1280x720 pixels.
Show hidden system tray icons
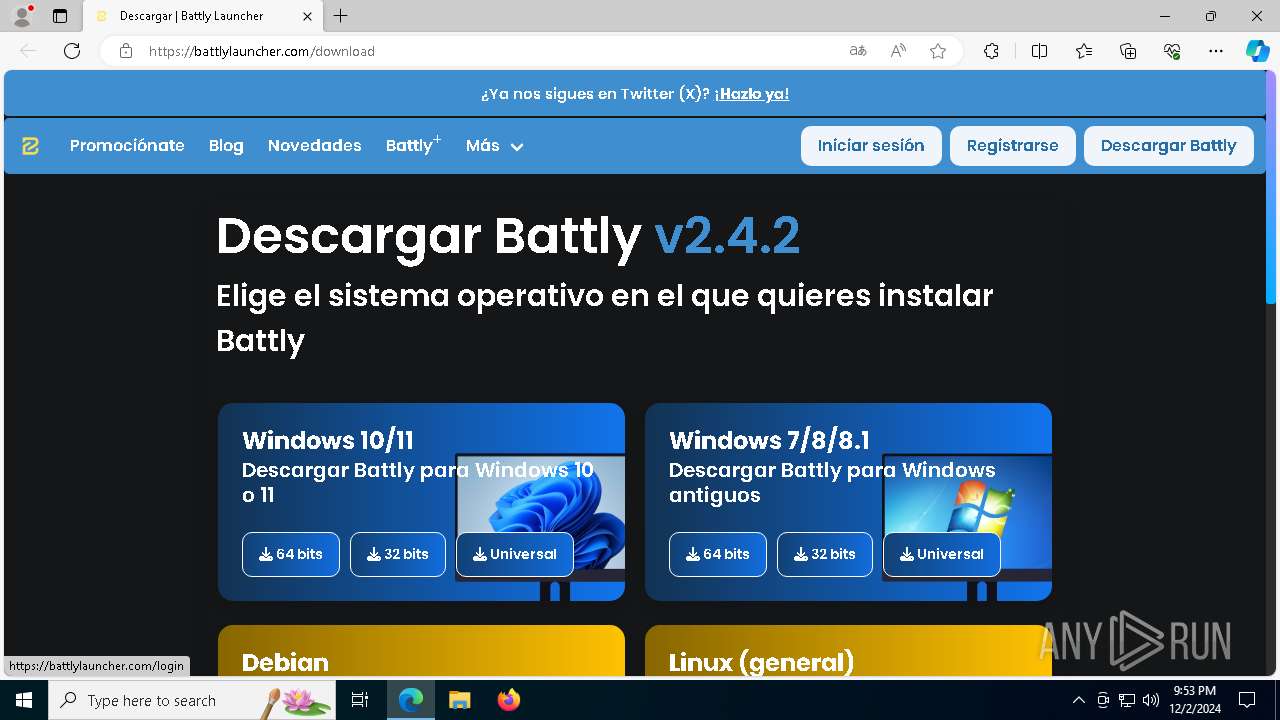pos(1078,700)
